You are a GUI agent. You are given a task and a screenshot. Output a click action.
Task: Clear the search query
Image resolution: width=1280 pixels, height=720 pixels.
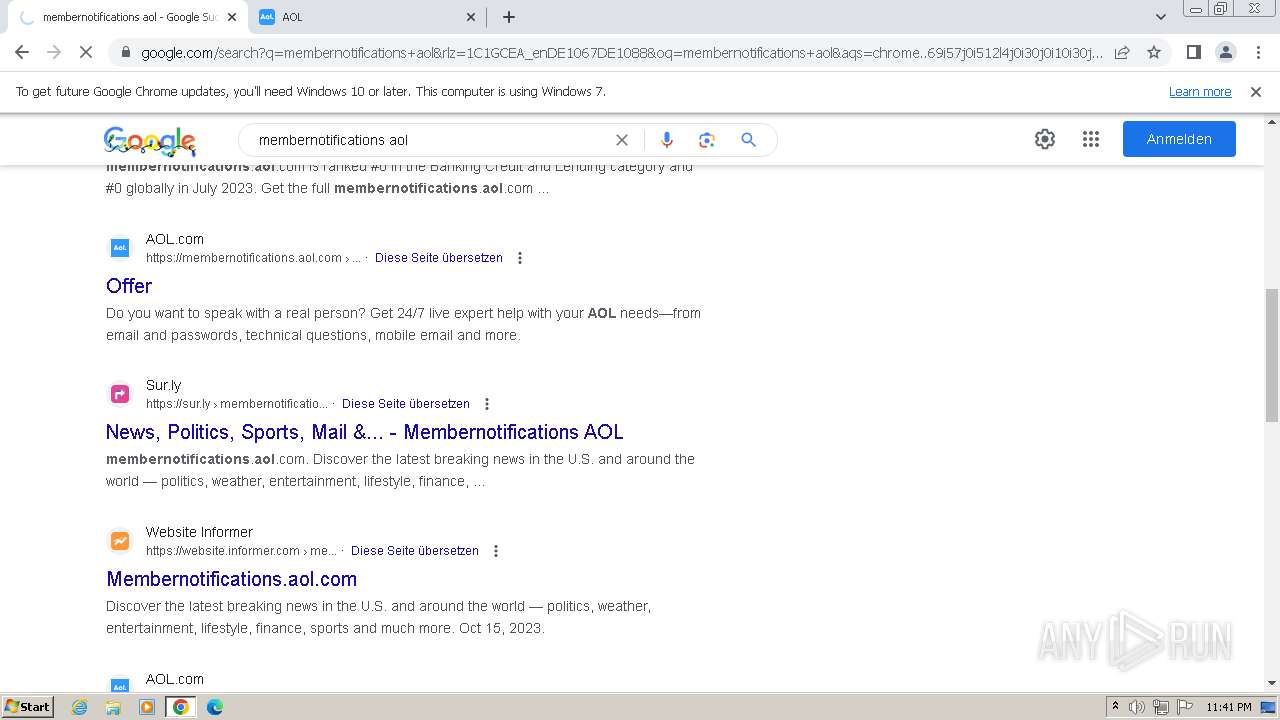[x=622, y=140]
